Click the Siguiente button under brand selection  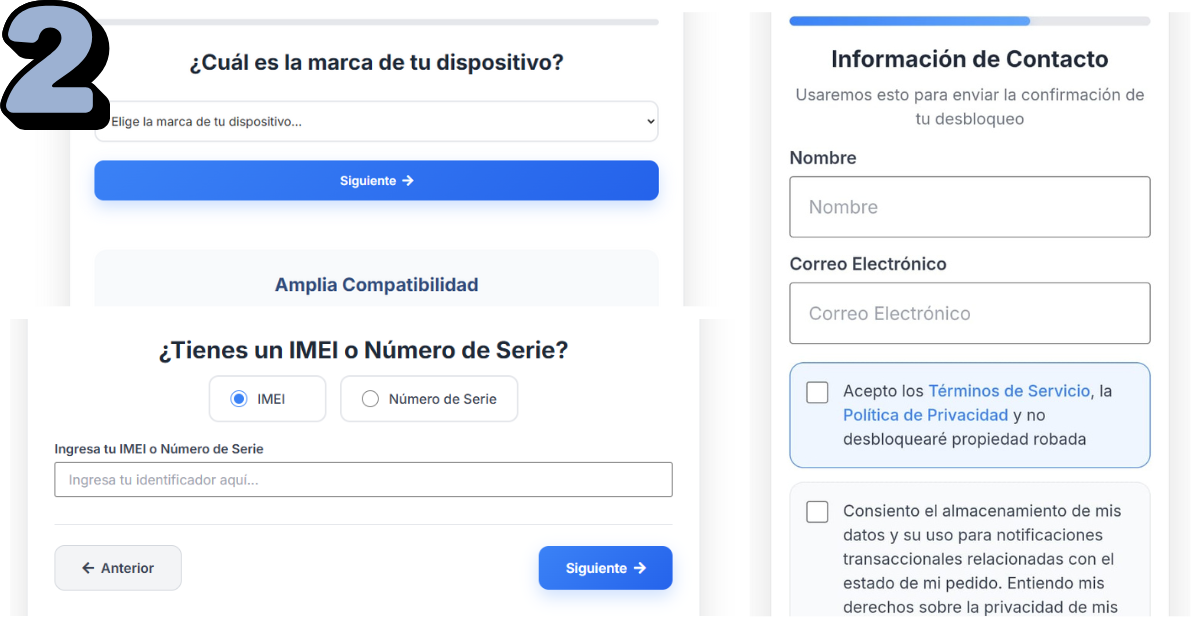coord(376,180)
